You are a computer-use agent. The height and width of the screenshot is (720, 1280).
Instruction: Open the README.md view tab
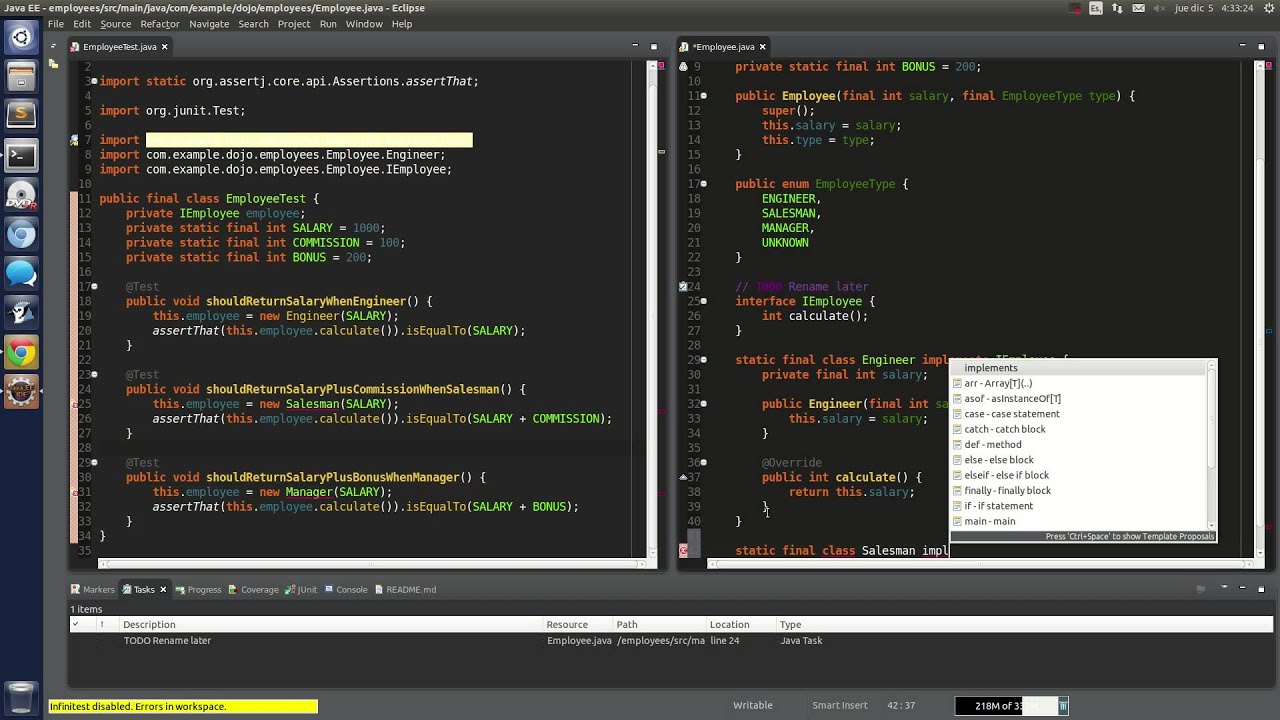click(405, 590)
